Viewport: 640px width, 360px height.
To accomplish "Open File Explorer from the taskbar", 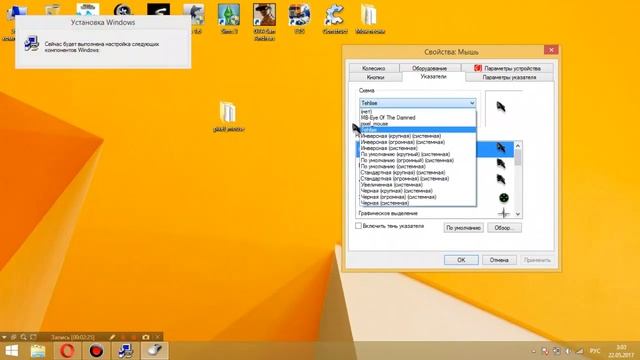I will [38, 351].
